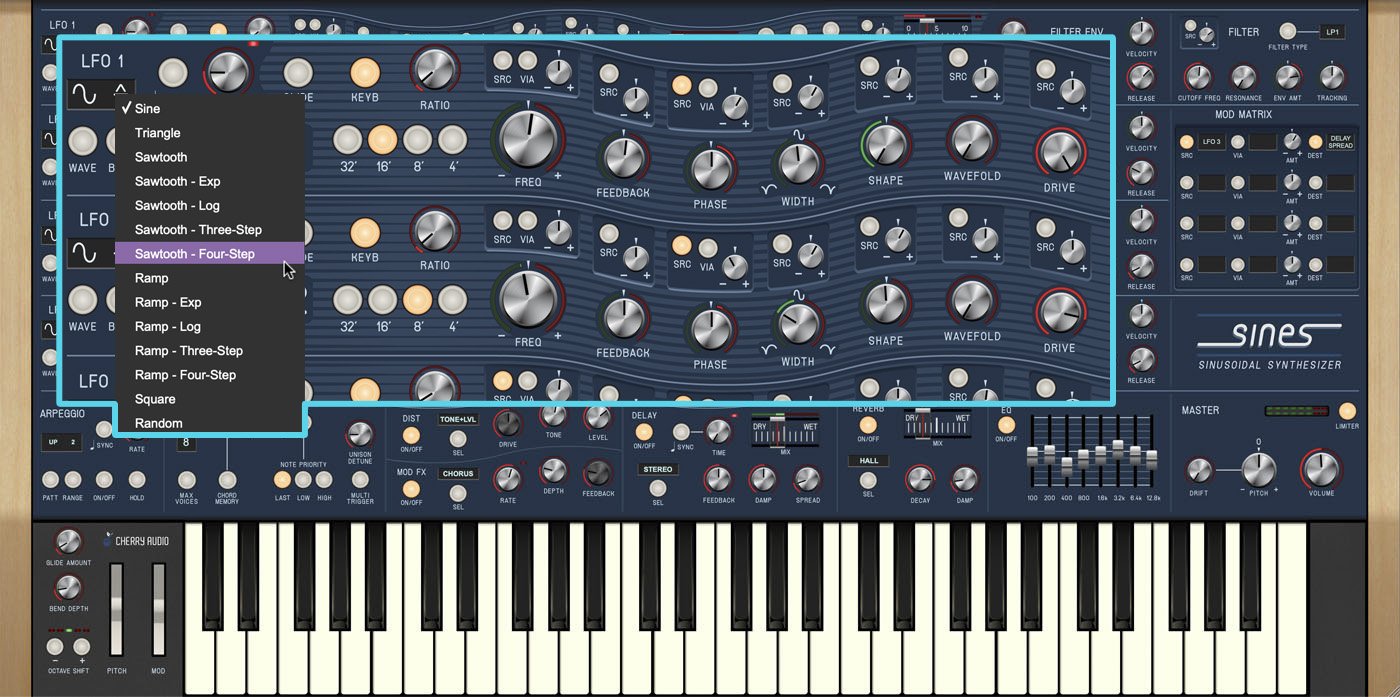Toggle the reverb ON/OFF button

point(868,426)
